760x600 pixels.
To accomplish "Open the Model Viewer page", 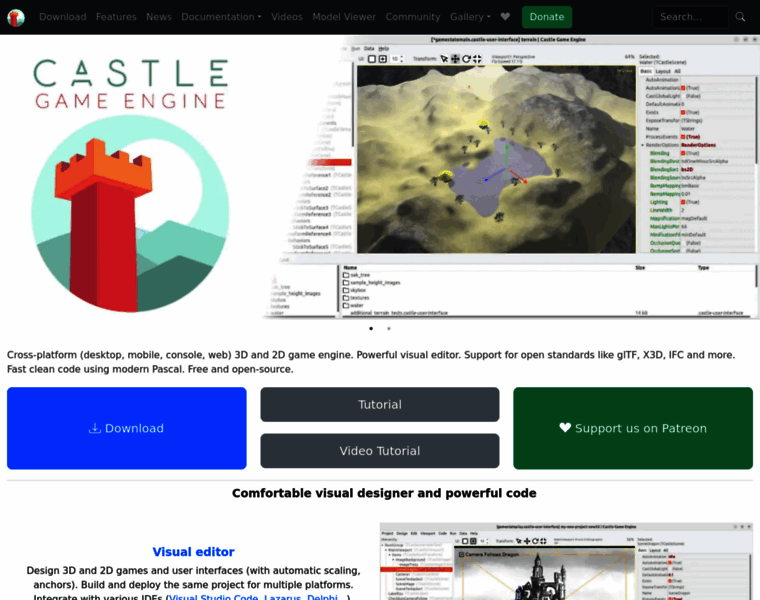I will (344, 17).
